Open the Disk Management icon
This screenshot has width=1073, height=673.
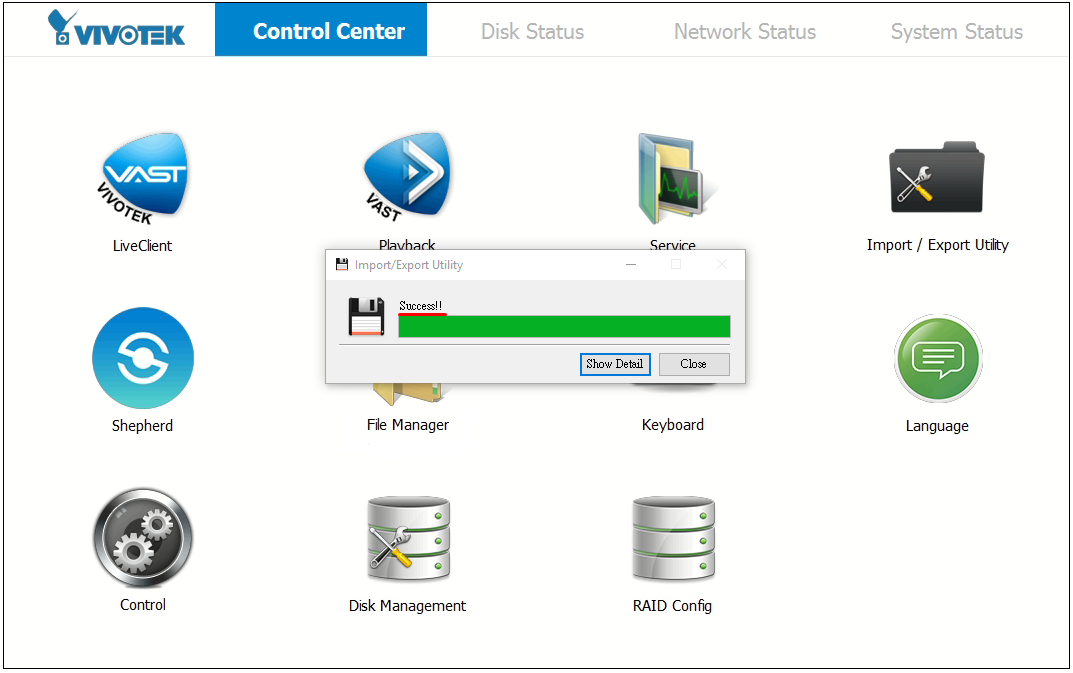(409, 538)
